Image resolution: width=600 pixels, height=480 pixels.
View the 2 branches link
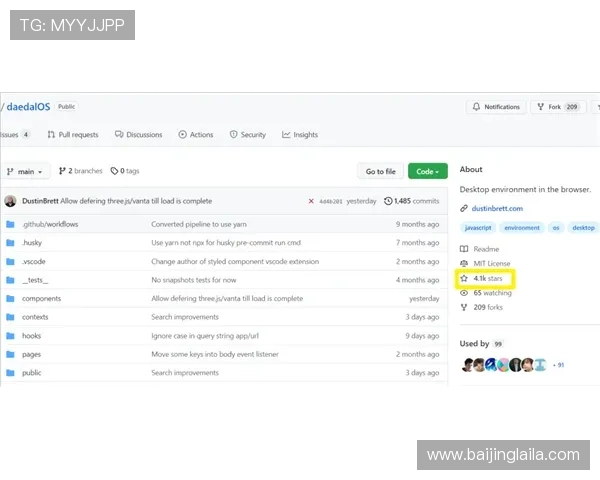click(x=80, y=171)
